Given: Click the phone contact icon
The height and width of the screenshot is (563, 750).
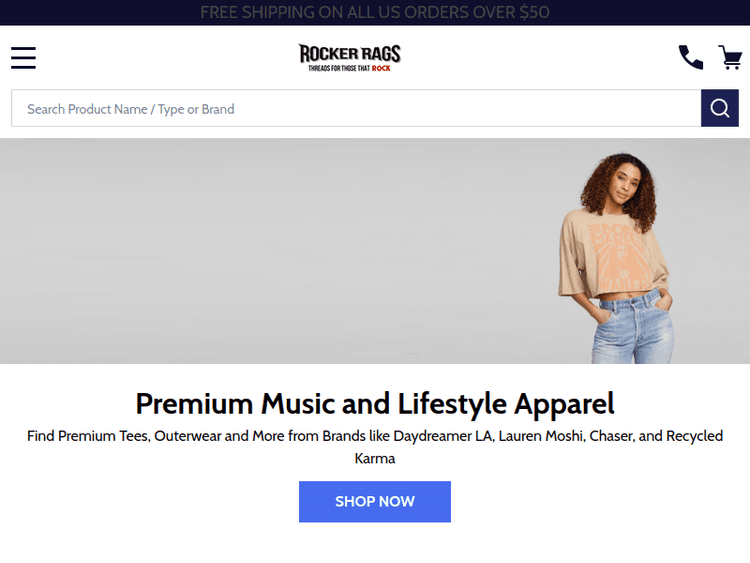Looking at the screenshot, I should pyautogui.click(x=691, y=57).
